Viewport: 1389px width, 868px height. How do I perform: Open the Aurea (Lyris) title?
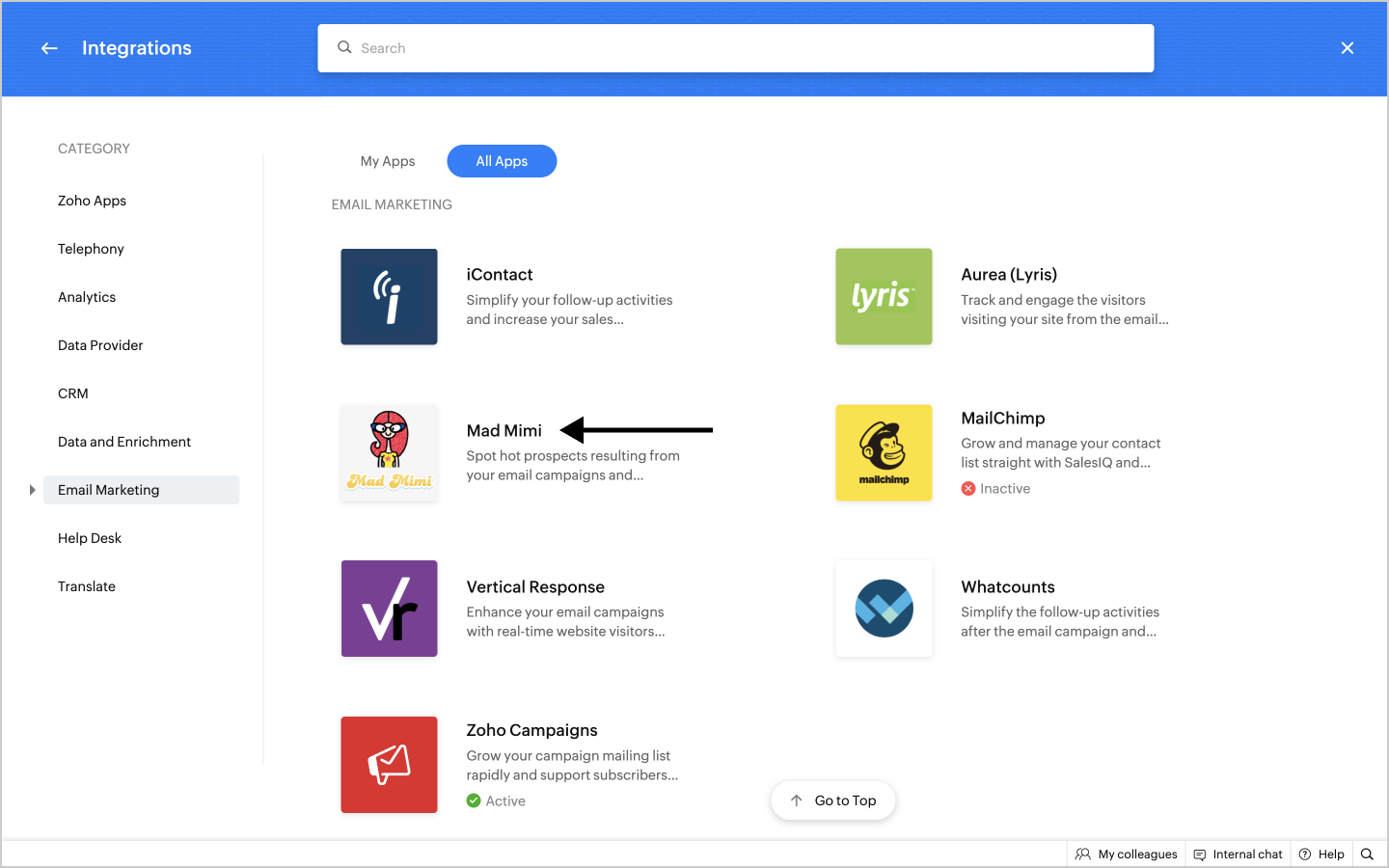click(x=1009, y=275)
